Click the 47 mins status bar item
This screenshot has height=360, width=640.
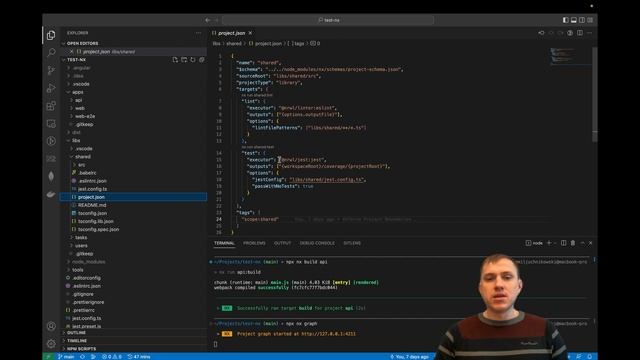pyautogui.click(x=139, y=356)
